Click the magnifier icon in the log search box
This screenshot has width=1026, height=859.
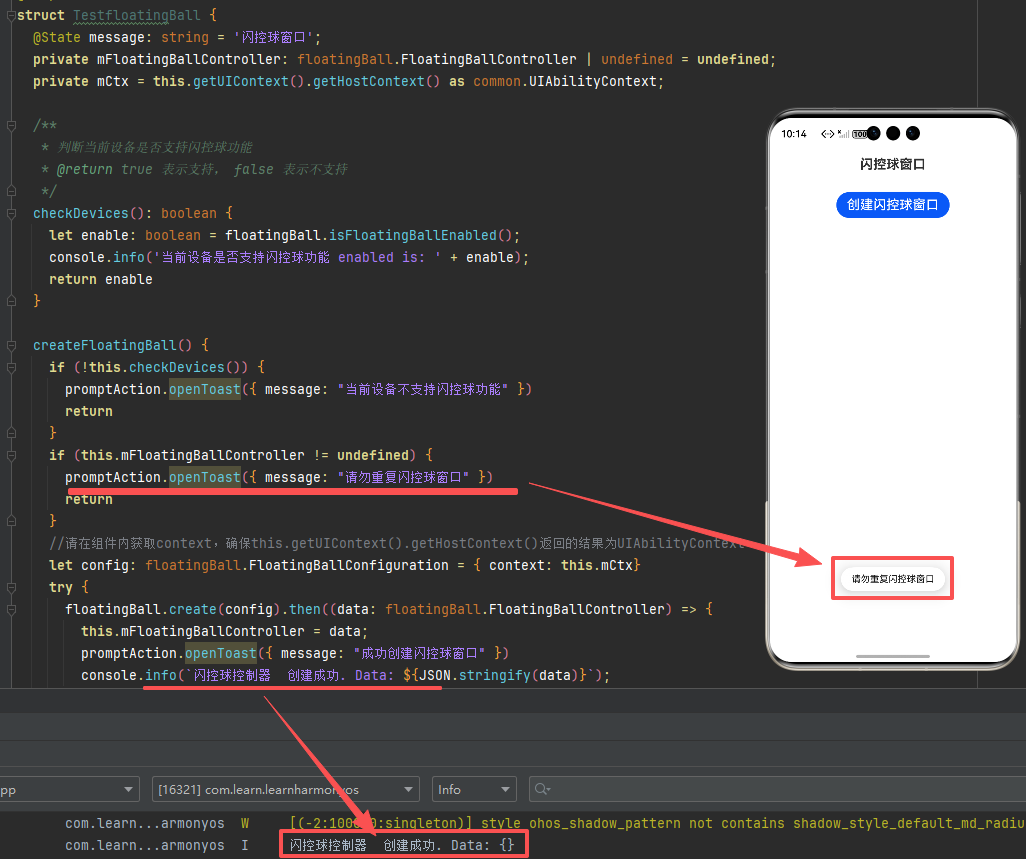pyautogui.click(x=542, y=789)
